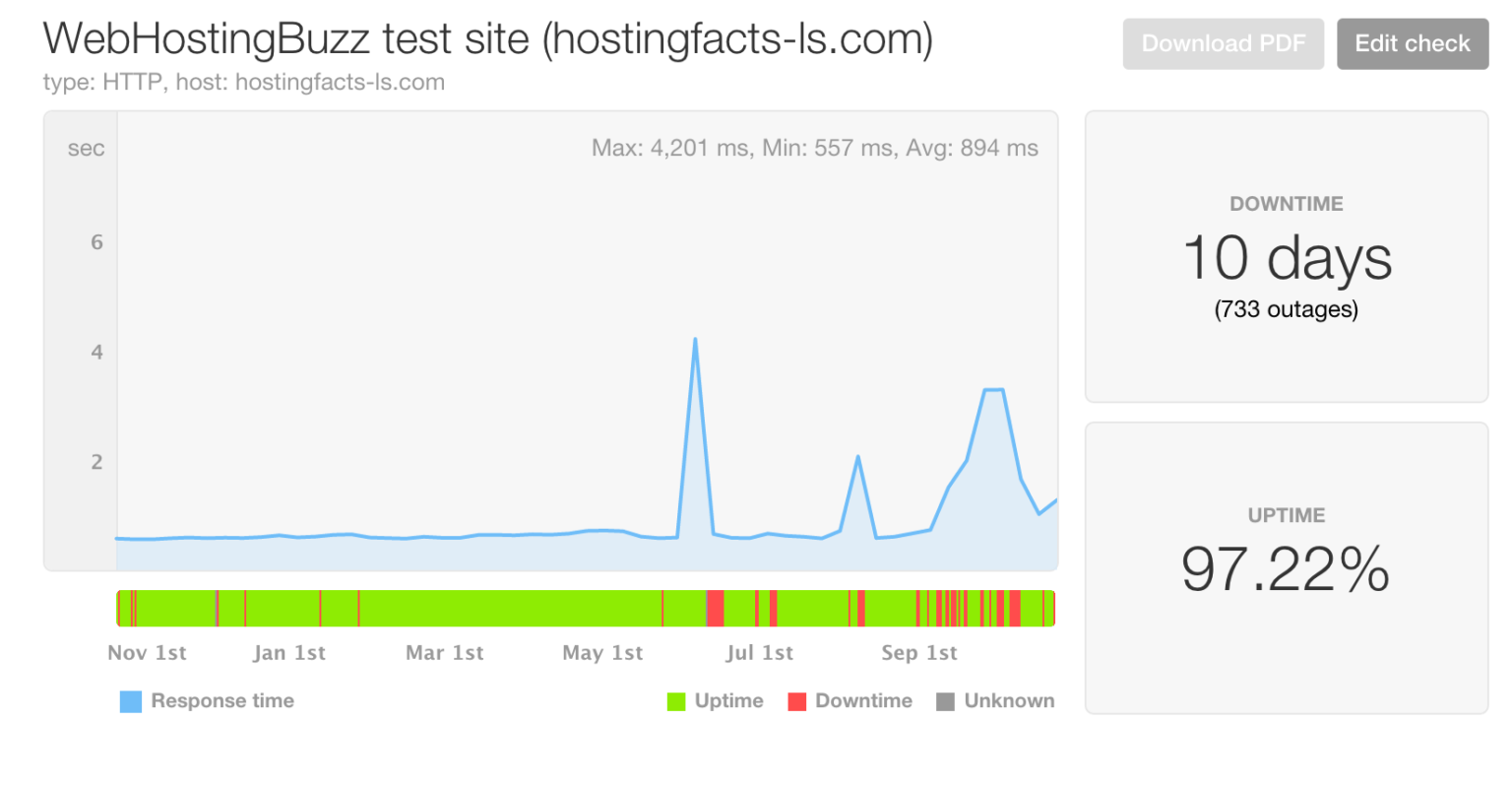Click the blue Response time legend swatch
1512x788 pixels.
[x=131, y=701]
